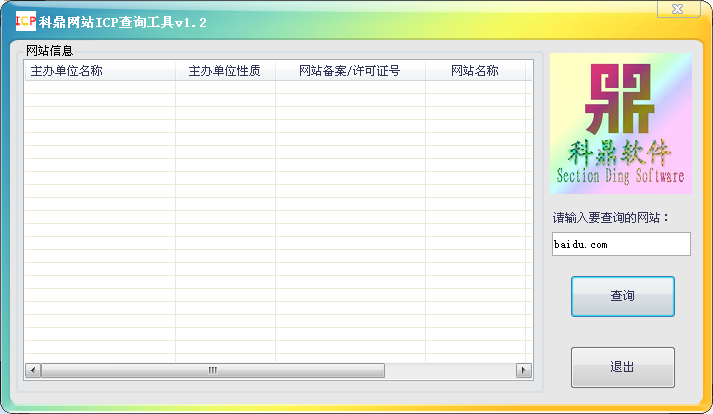Click the horizontal scrollbar right arrow
The image size is (713, 414).
(x=524, y=370)
